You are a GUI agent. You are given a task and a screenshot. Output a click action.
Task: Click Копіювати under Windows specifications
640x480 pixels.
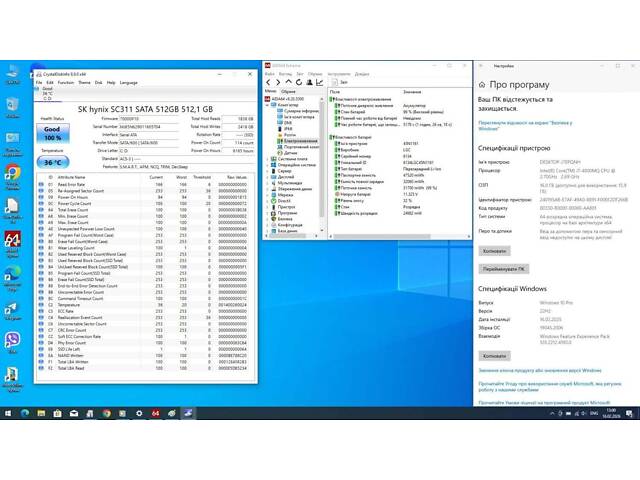pyautogui.click(x=494, y=356)
